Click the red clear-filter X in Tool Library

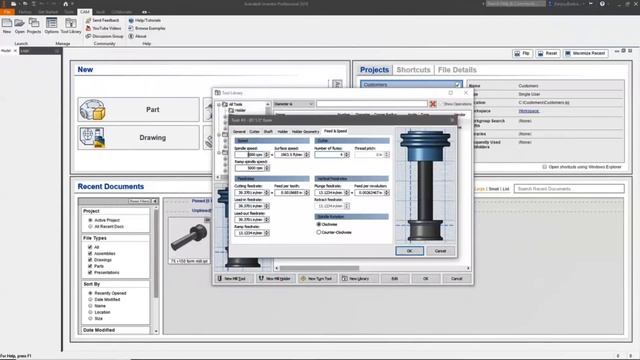[x=433, y=104]
